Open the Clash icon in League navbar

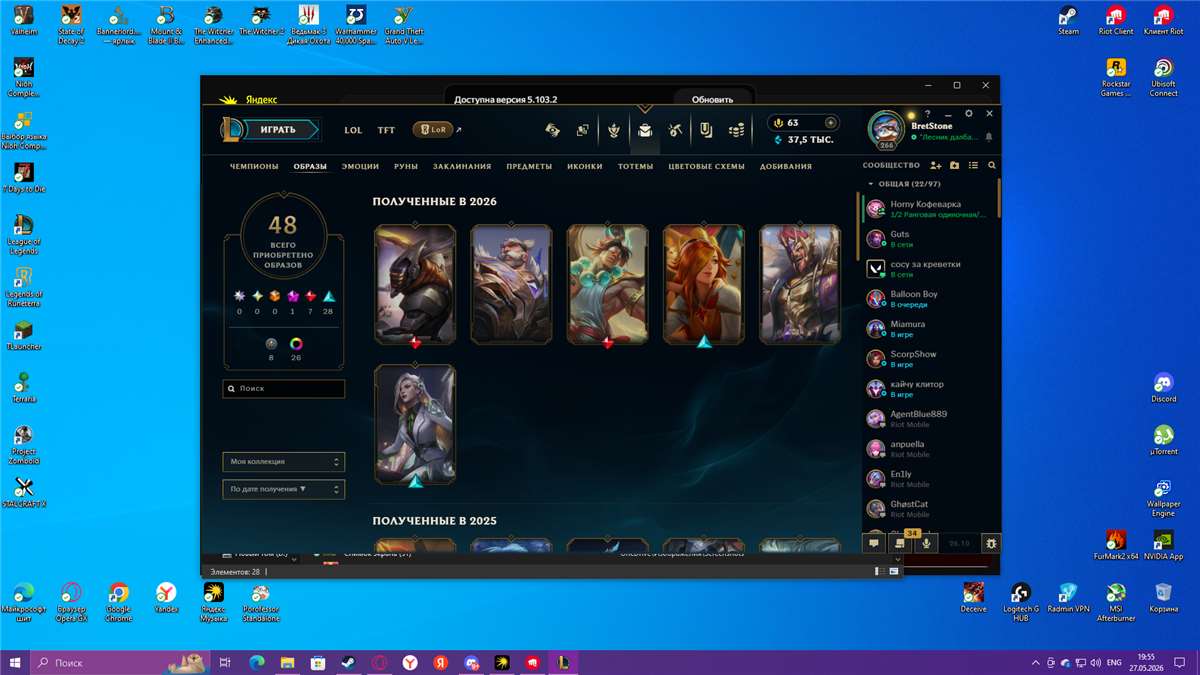pyautogui.click(x=614, y=130)
